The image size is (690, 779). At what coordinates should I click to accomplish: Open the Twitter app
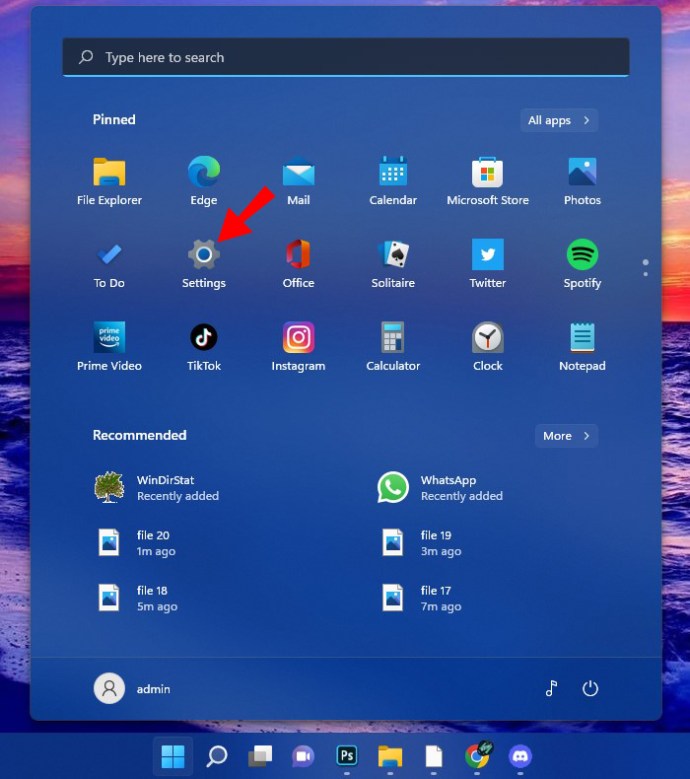(x=487, y=264)
